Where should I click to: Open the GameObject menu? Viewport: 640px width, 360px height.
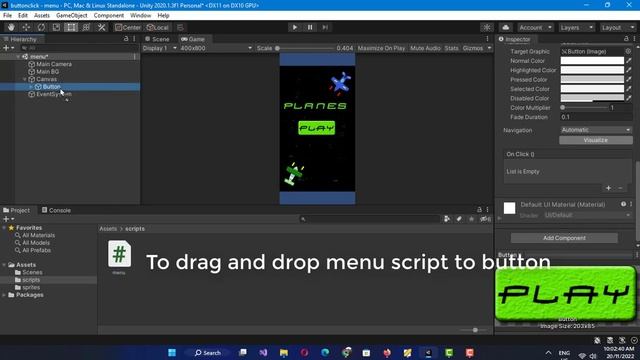[x=71, y=16]
